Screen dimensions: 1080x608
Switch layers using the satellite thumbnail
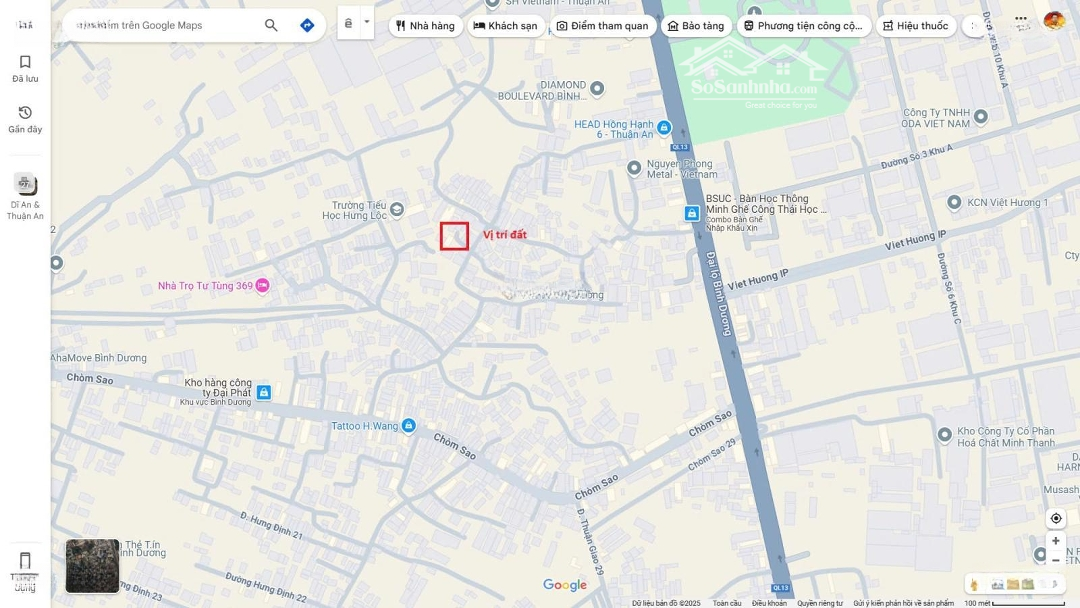pyautogui.click(x=92, y=566)
